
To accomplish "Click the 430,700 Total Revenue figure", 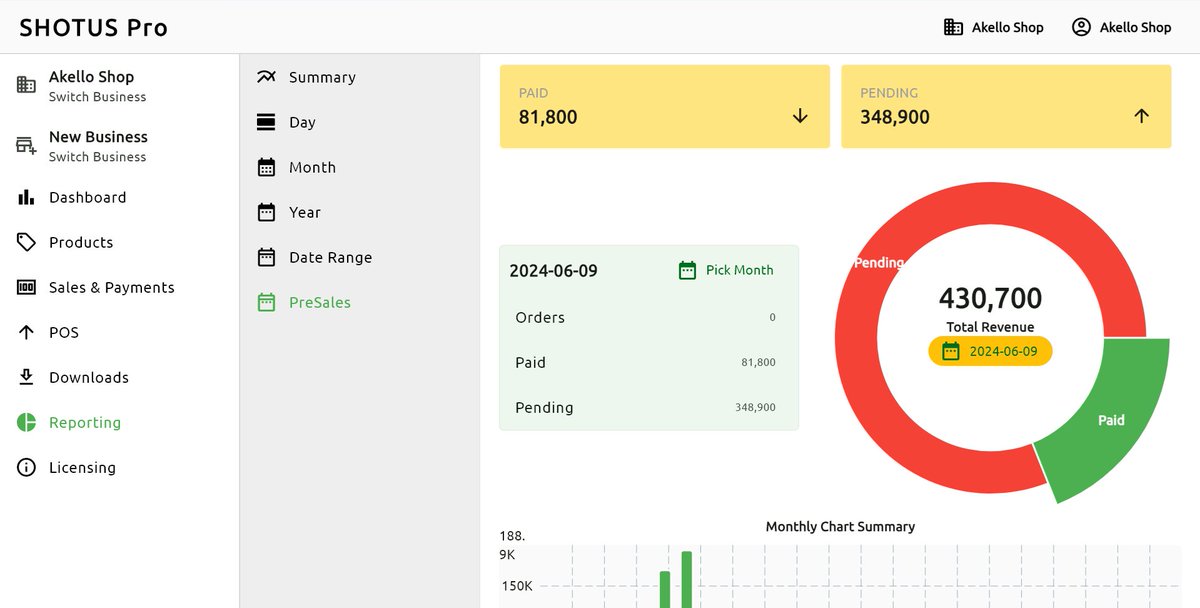I will click(990, 298).
